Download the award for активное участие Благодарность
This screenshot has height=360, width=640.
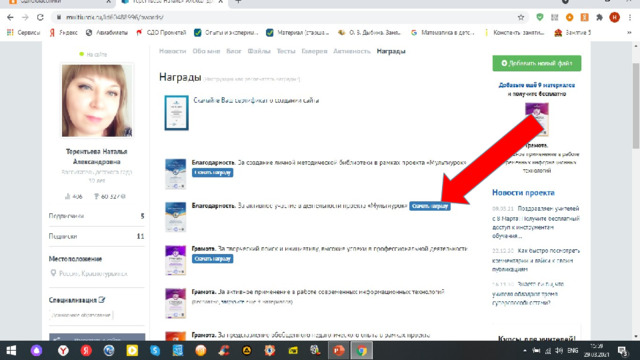pos(430,206)
